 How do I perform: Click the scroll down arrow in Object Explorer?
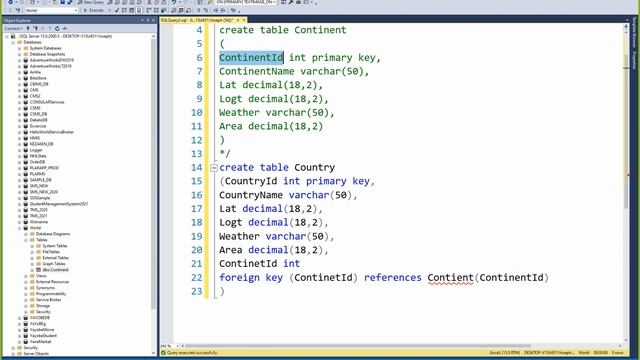click(x=153, y=353)
